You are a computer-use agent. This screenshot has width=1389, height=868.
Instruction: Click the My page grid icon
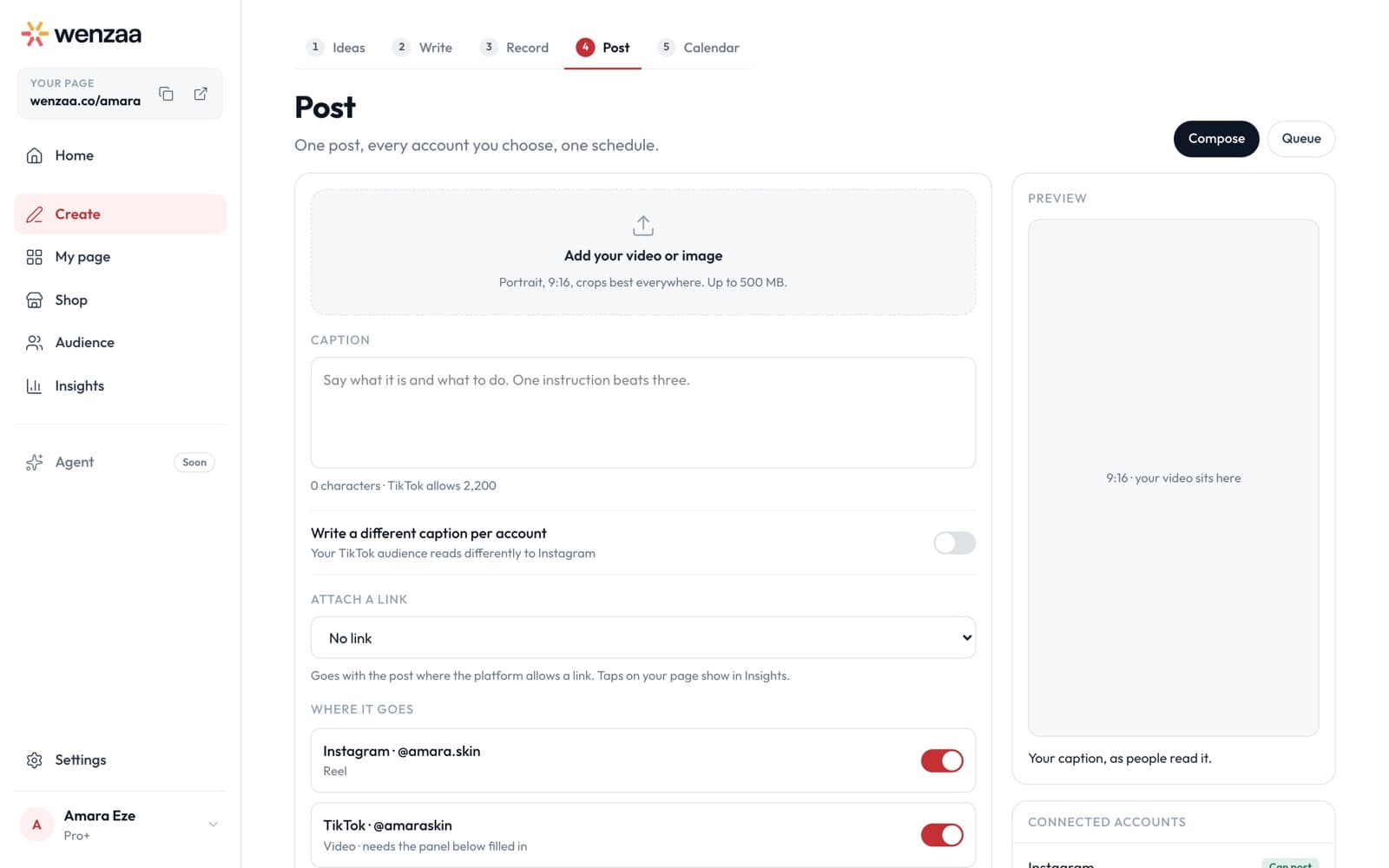[x=34, y=257]
